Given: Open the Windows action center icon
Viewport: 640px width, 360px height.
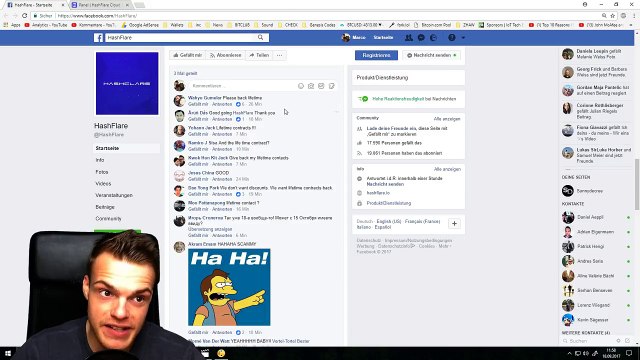Looking at the screenshot, I should coord(630,353).
